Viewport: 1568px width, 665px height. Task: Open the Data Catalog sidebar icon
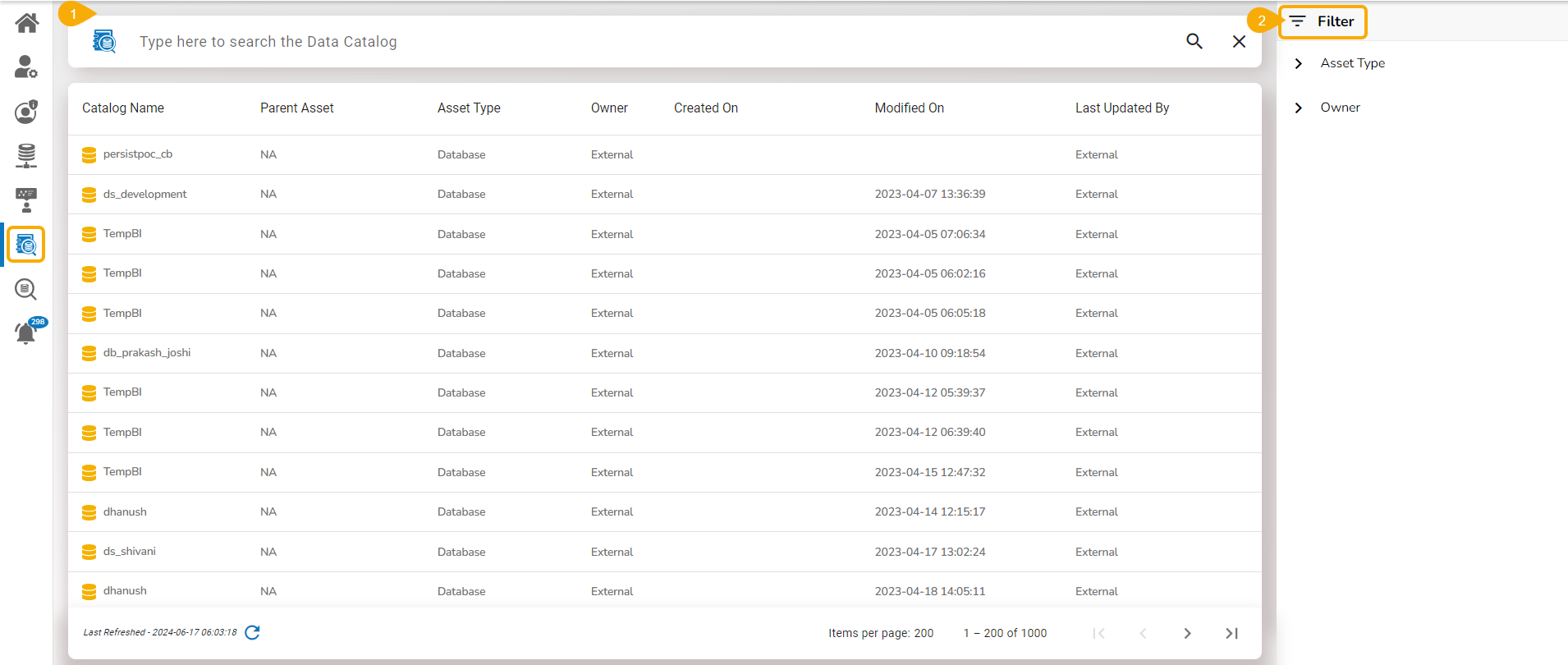[26, 245]
